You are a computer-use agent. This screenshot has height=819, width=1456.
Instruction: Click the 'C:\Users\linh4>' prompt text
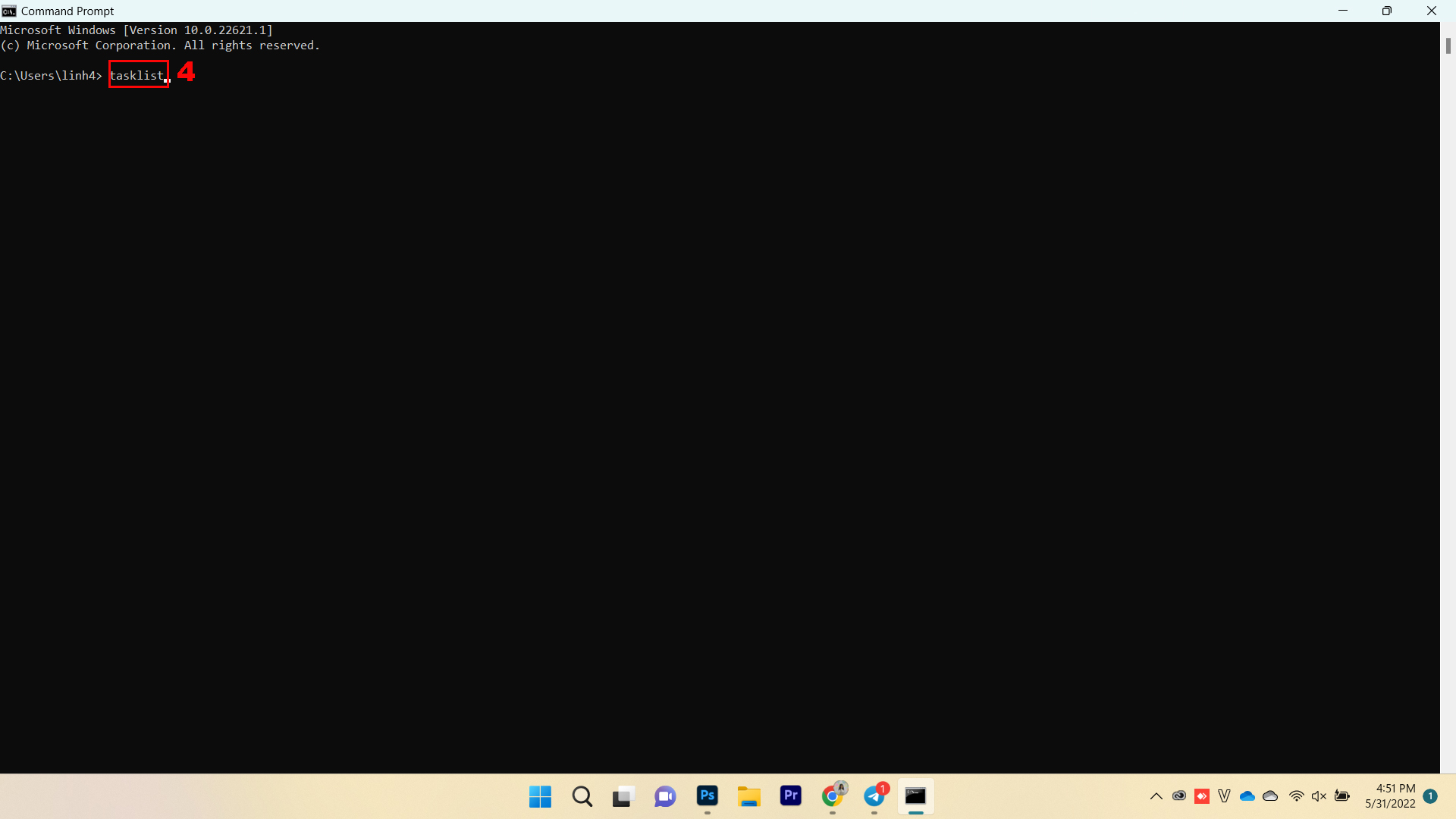click(51, 75)
